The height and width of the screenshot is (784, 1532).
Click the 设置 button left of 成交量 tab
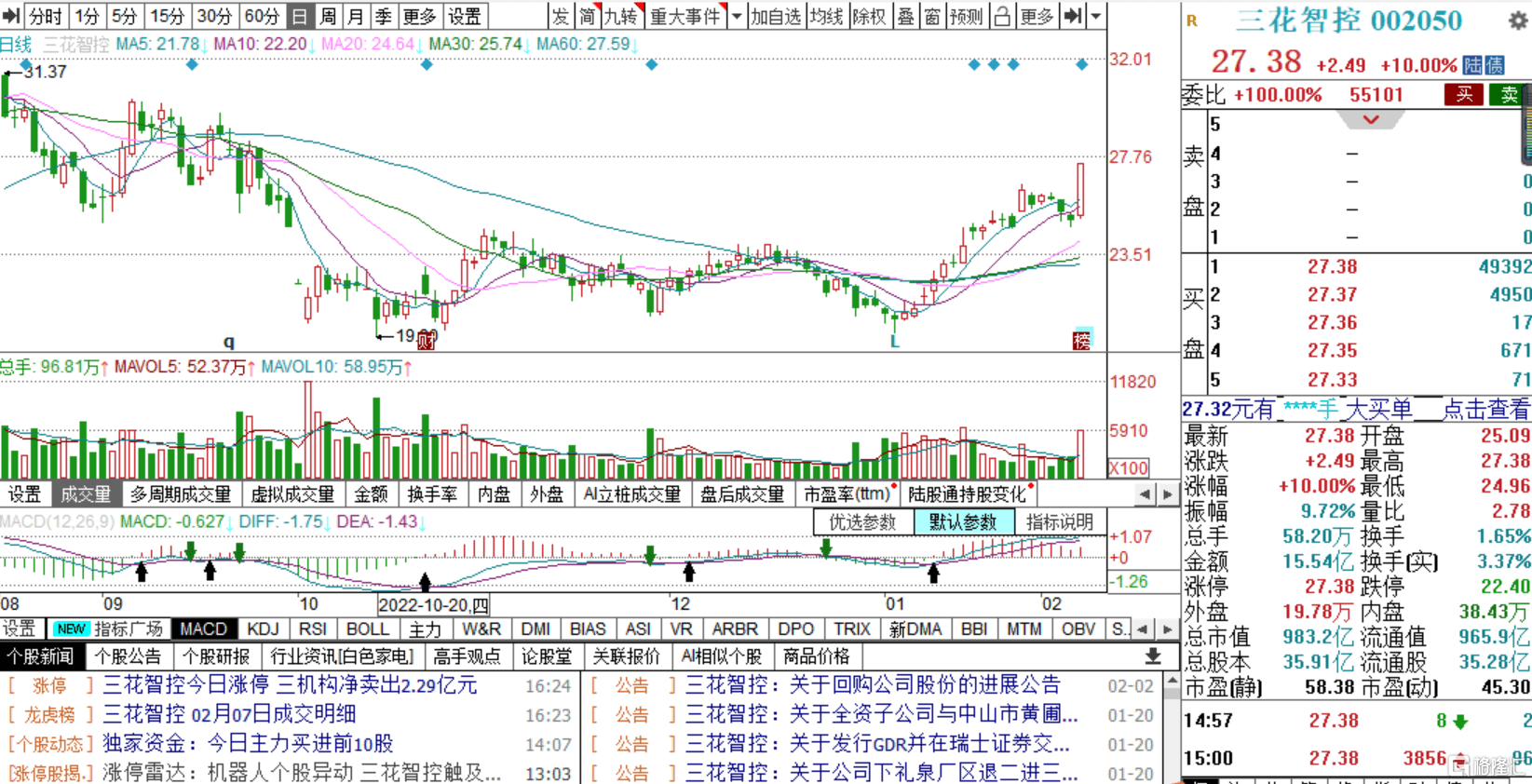(25, 494)
